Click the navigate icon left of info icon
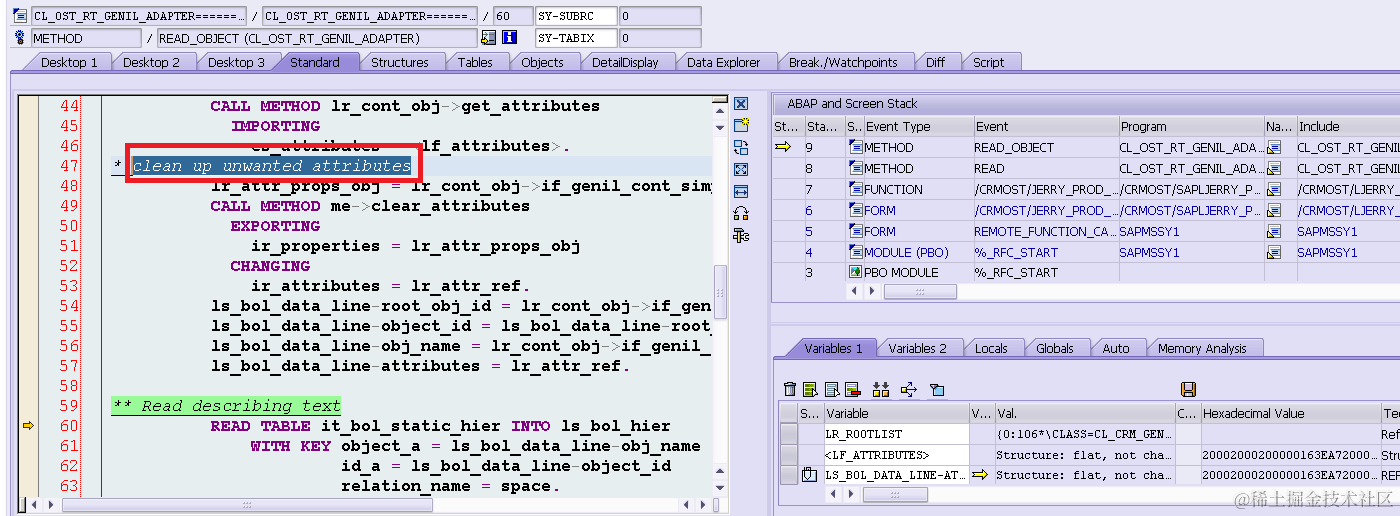1400x516 pixels. [488, 38]
